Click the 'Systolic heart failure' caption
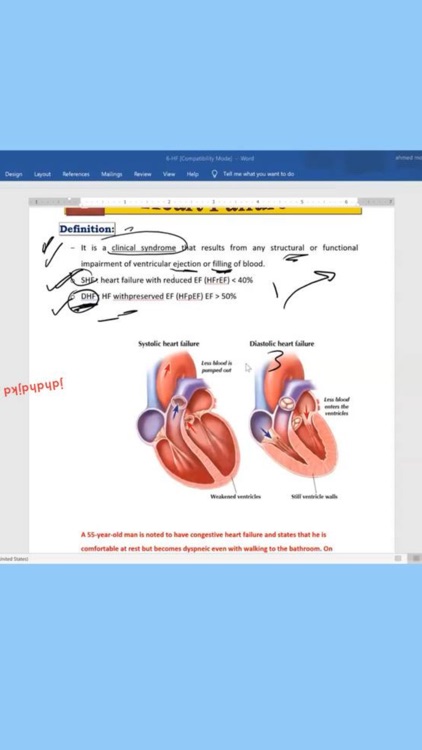This screenshot has height=750, width=422. (169, 343)
